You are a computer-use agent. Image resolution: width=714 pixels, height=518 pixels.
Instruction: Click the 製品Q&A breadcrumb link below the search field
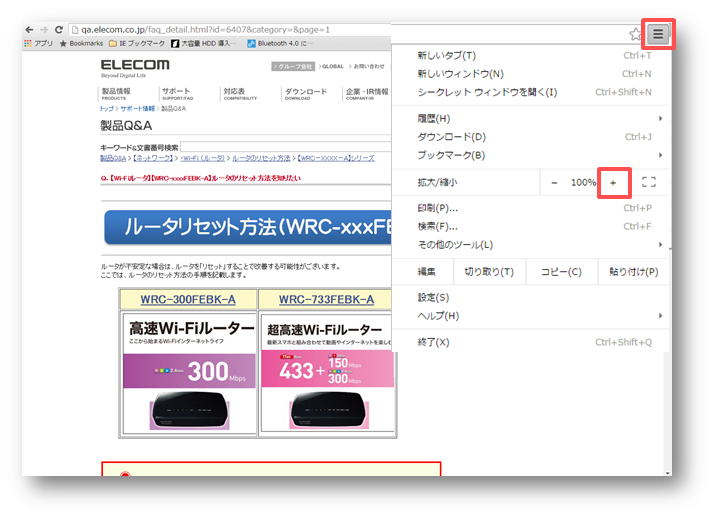click(x=113, y=158)
